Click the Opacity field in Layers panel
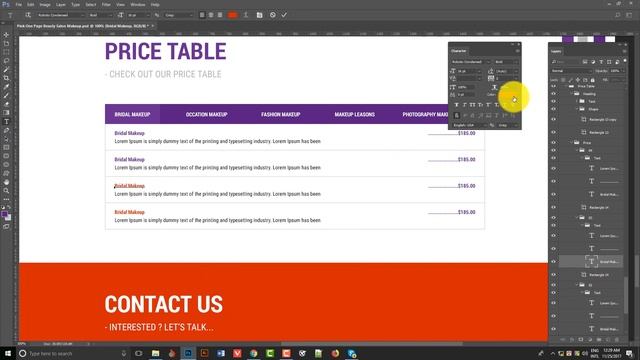This screenshot has width=640, height=360. point(616,71)
